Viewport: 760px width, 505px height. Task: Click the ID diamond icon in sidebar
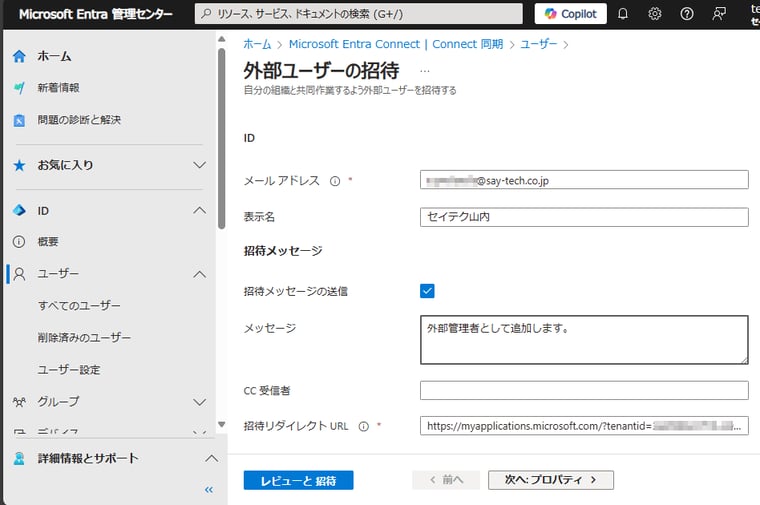19,210
